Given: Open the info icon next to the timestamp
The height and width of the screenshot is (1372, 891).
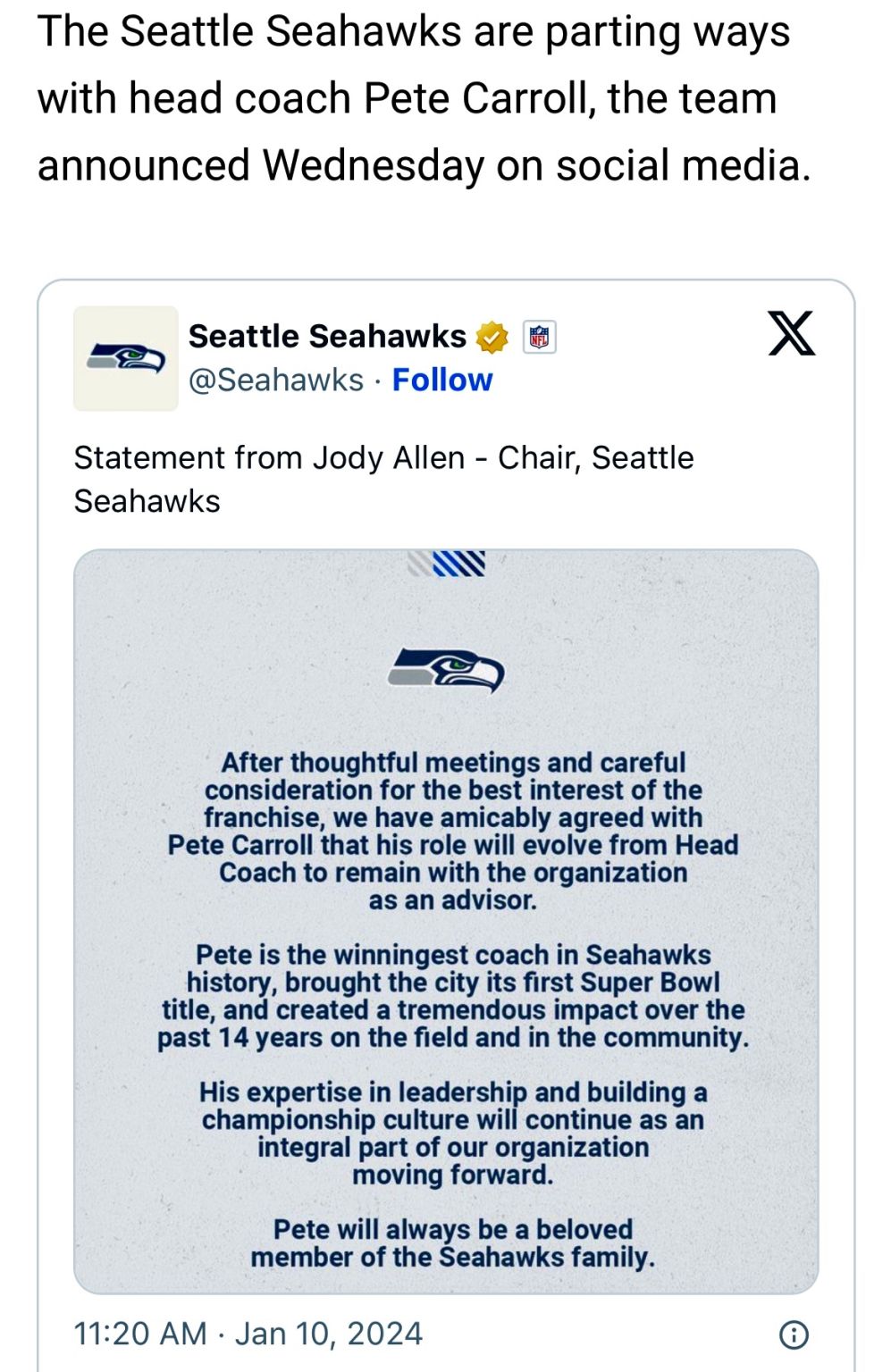Looking at the screenshot, I should tap(794, 1334).
